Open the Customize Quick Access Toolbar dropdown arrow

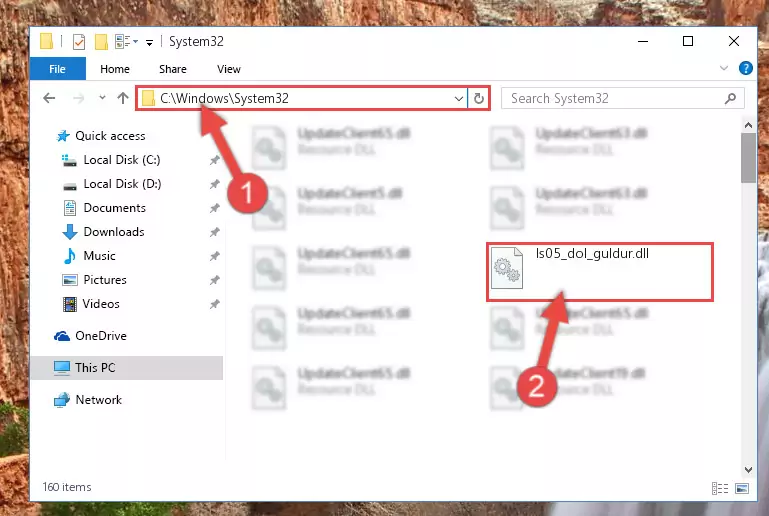[x=149, y=43]
